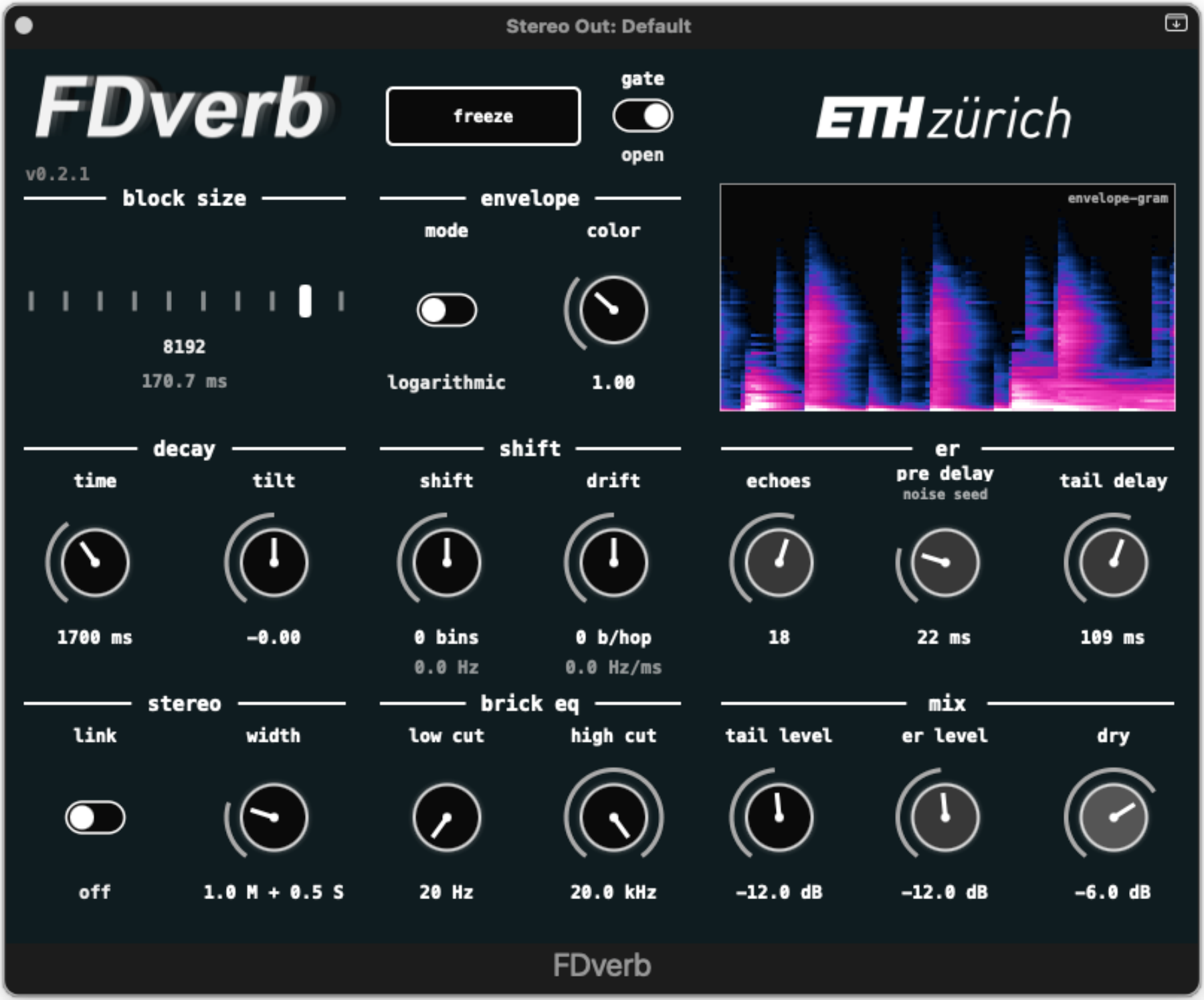Click the 20.0 kHz high cut value
The height and width of the screenshot is (1000, 1204).
point(613,892)
